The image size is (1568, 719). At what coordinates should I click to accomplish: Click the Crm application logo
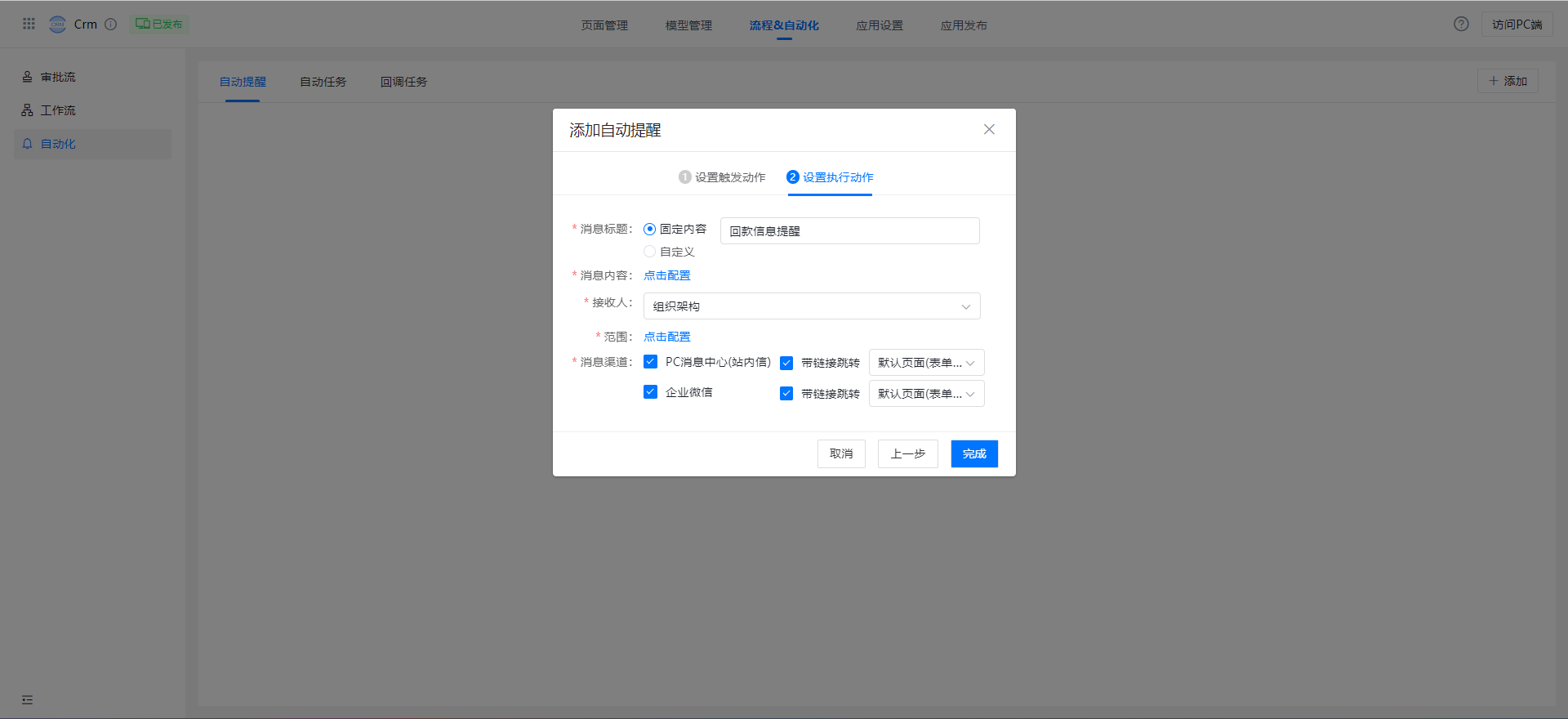pos(58,24)
